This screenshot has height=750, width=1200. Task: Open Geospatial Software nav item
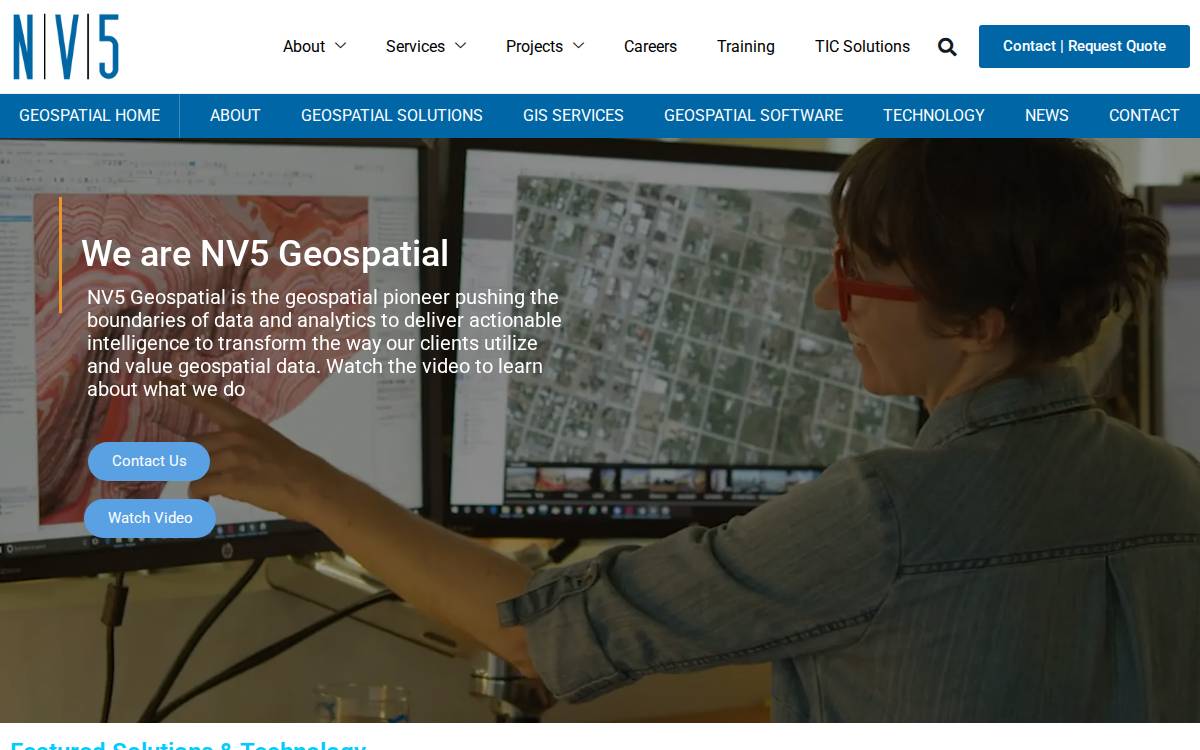754,115
